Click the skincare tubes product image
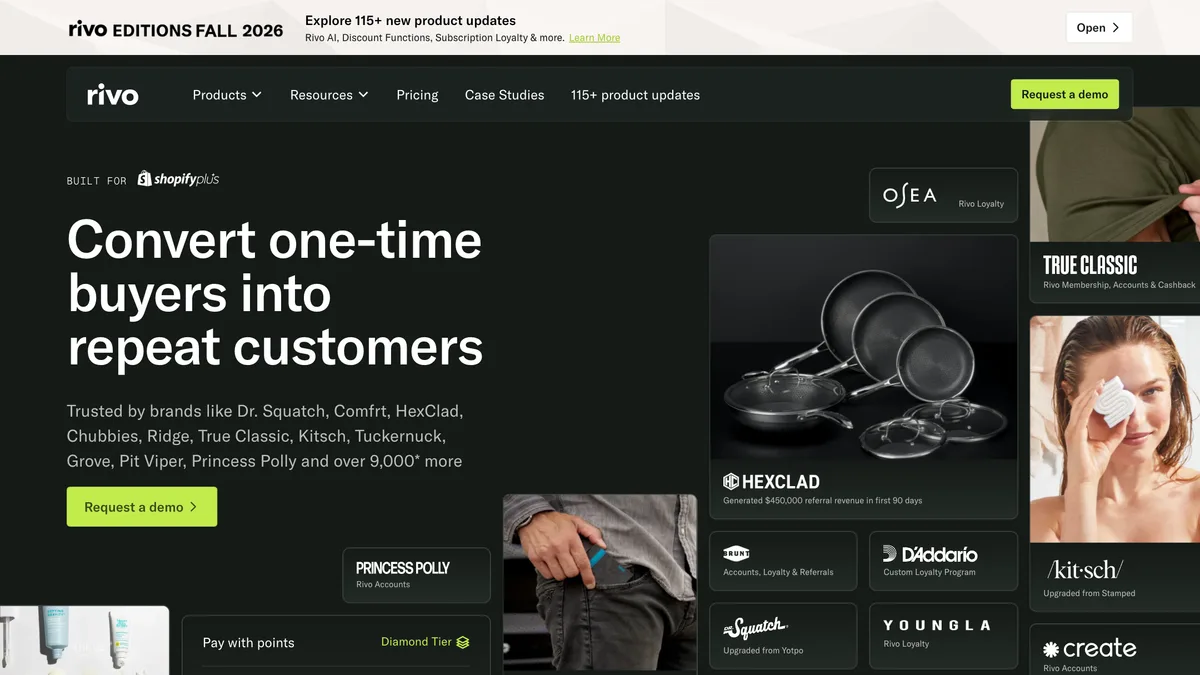 (x=84, y=640)
